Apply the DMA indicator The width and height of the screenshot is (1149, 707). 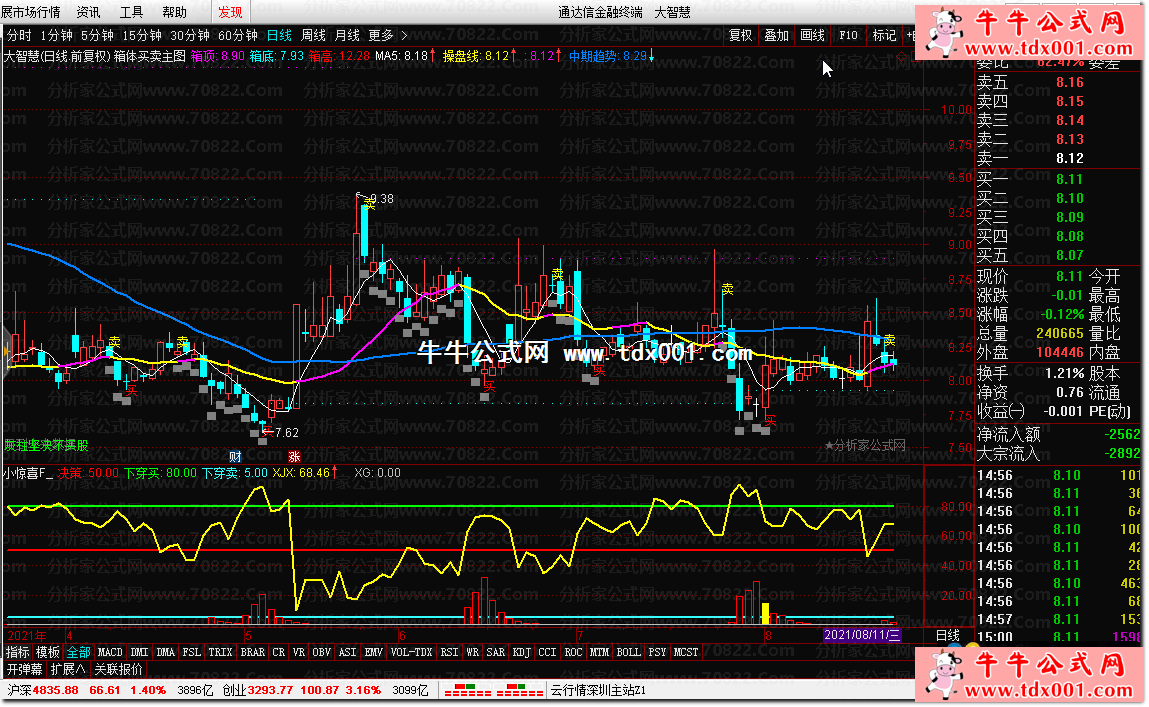(166, 652)
